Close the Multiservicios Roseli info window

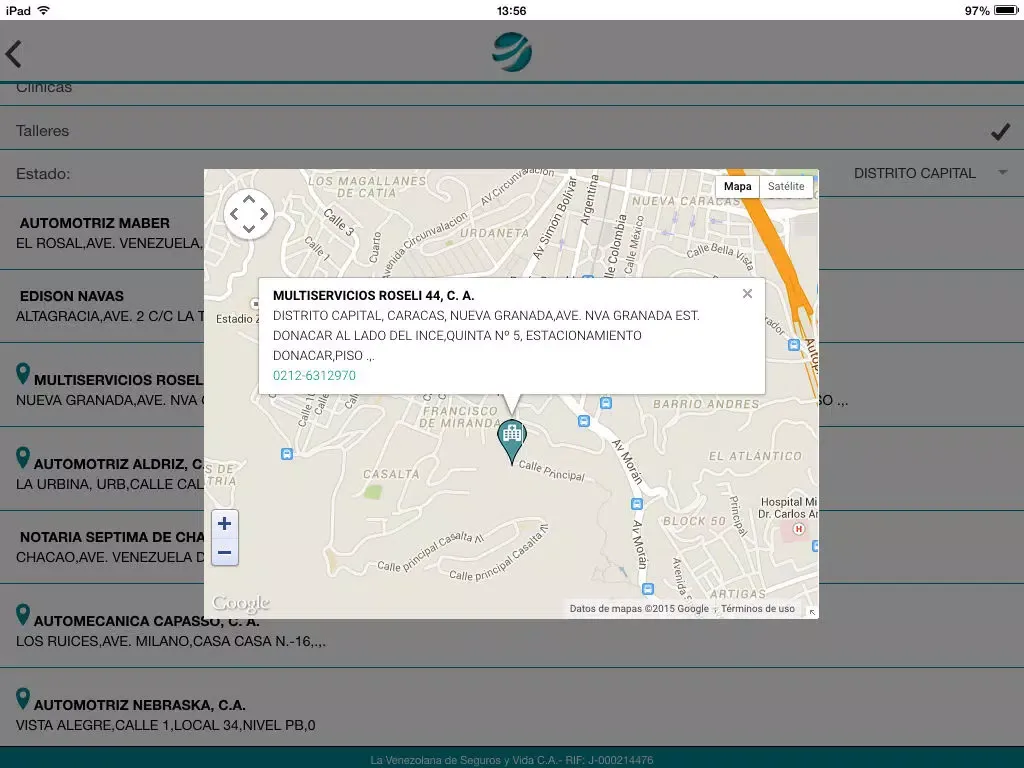[x=747, y=294]
